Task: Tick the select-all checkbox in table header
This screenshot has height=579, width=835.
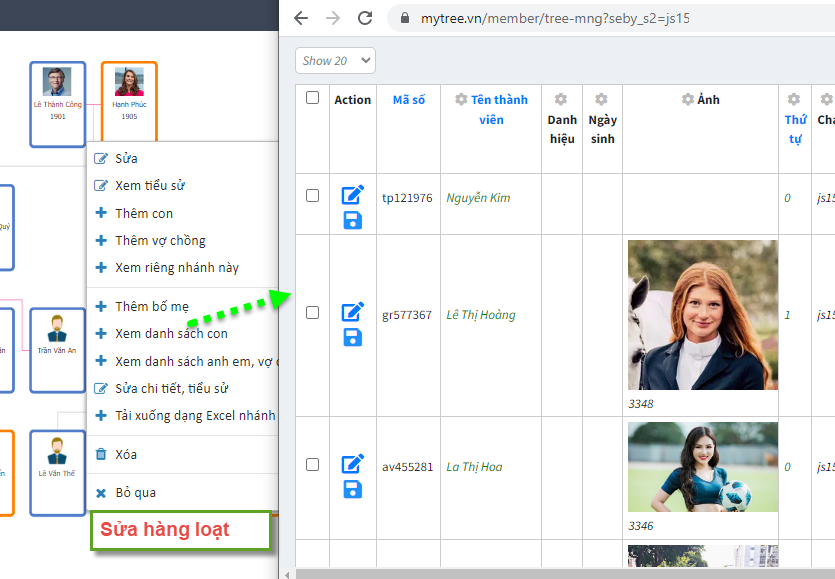Action: [x=313, y=98]
